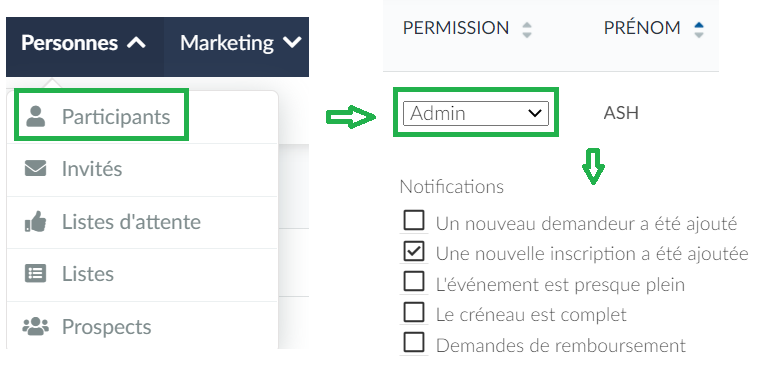This screenshot has width=767, height=380.
Task: Expand the Marketing menu chevron
Action: pos(292,43)
